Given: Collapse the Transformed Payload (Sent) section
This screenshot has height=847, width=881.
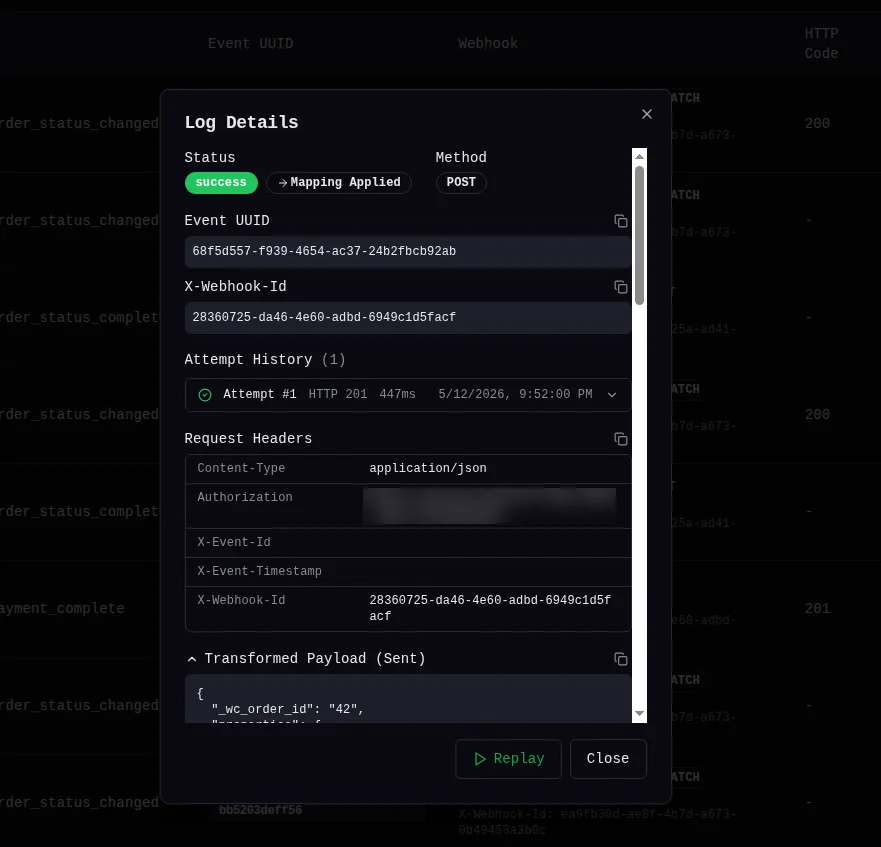Looking at the screenshot, I should (x=192, y=659).
